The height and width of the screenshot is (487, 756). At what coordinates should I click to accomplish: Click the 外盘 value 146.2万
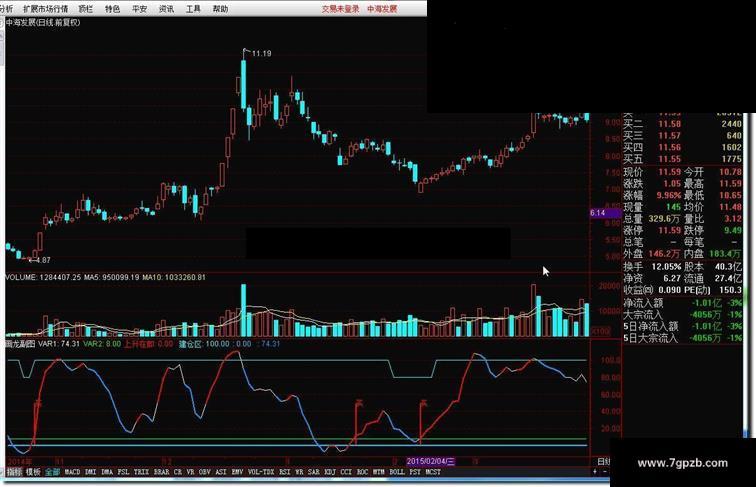click(664, 253)
